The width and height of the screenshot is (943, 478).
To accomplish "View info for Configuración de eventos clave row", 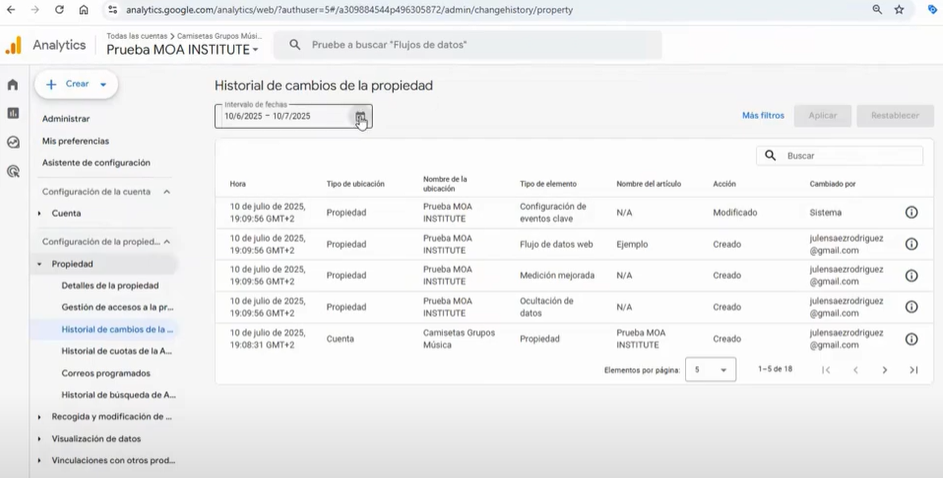I will (911, 212).
